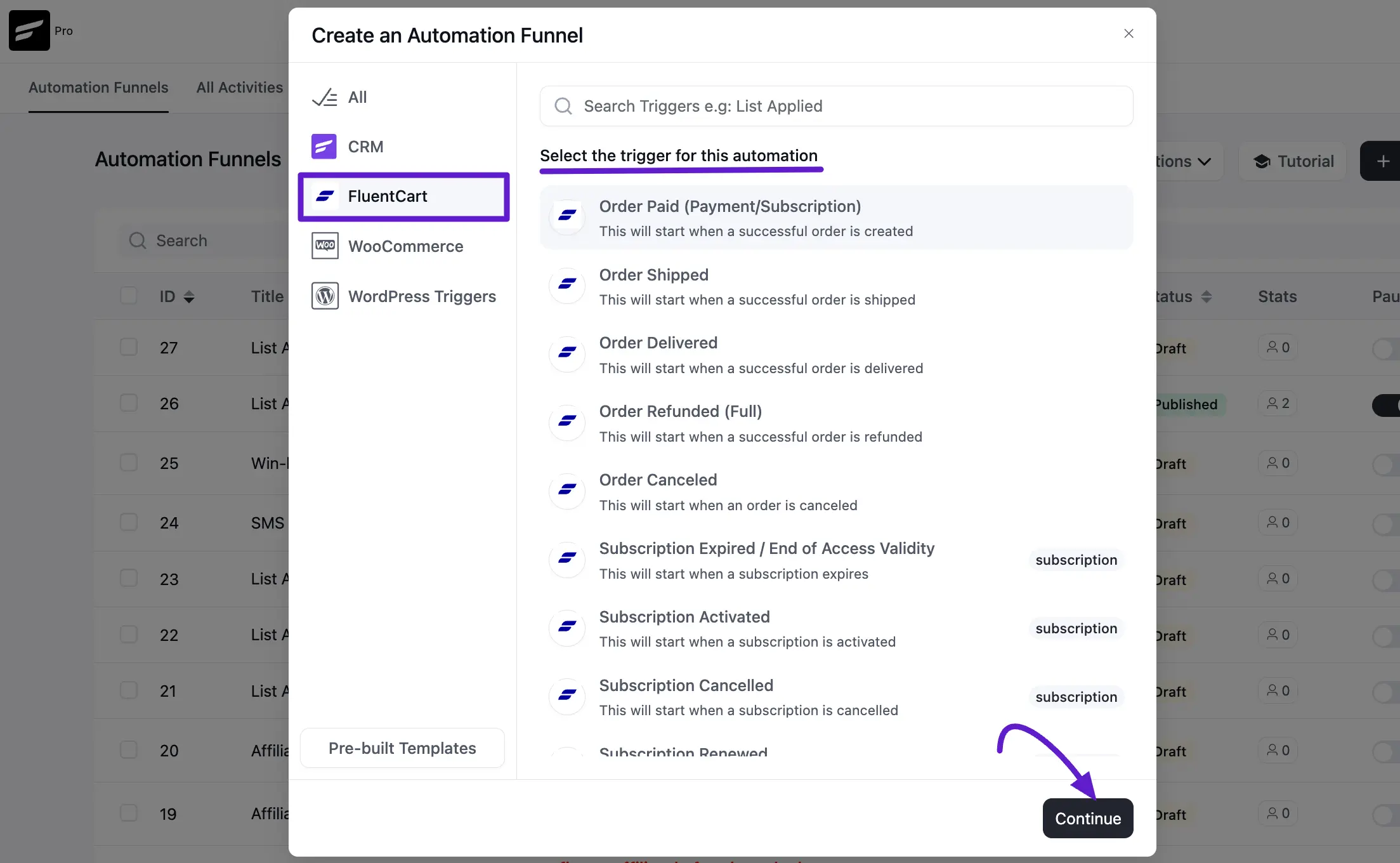The image size is (1400, 863).
Task: Select the checkbox for funnel 23
Action: click(x=129, y=578)
